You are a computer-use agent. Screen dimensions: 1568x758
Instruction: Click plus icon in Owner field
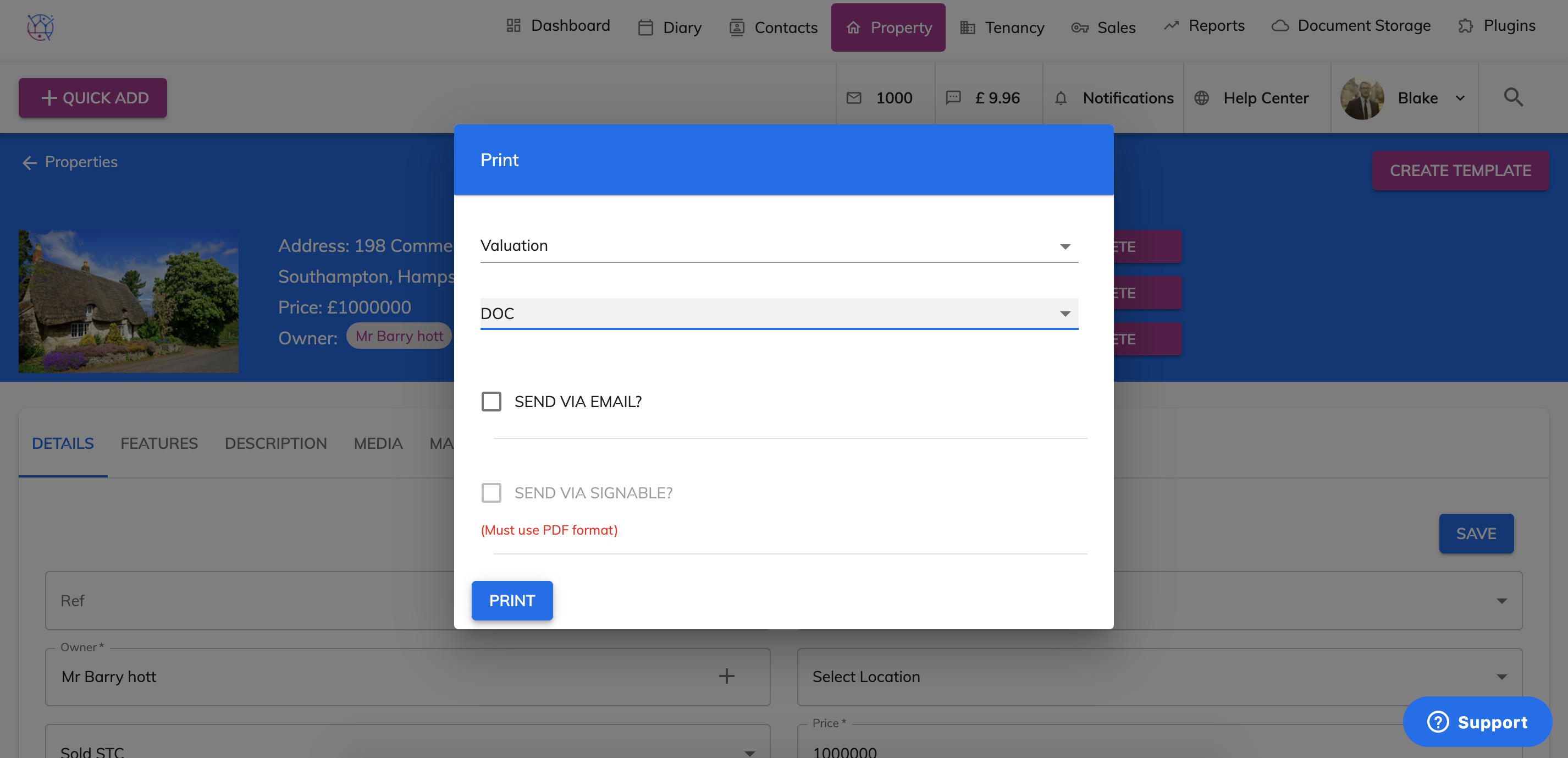pyautogui.click(x=726, y=676)
